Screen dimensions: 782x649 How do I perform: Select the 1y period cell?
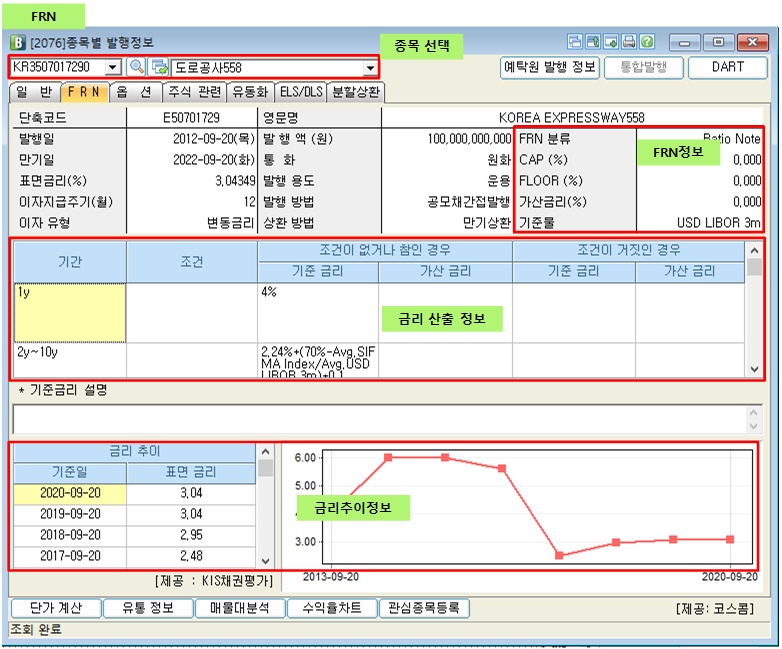coord(70,313)
